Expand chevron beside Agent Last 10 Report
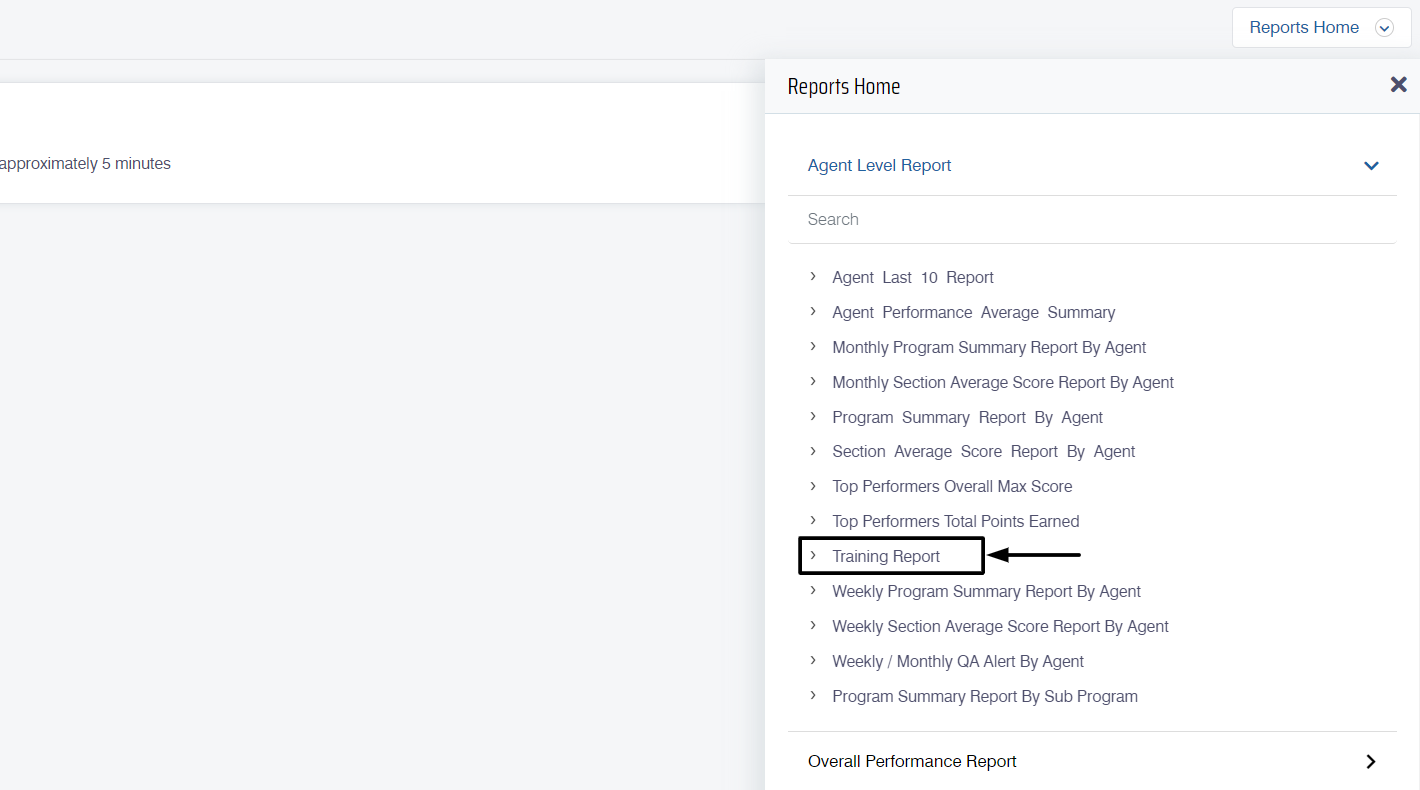Screen dimensions: 1420x790 813,276
